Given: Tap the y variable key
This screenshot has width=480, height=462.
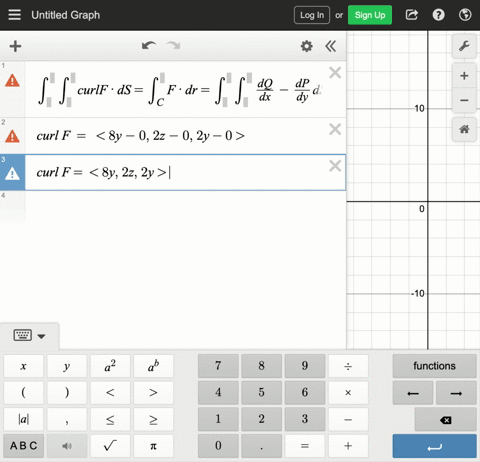Looking at the screenshot, I should (67, 366).
